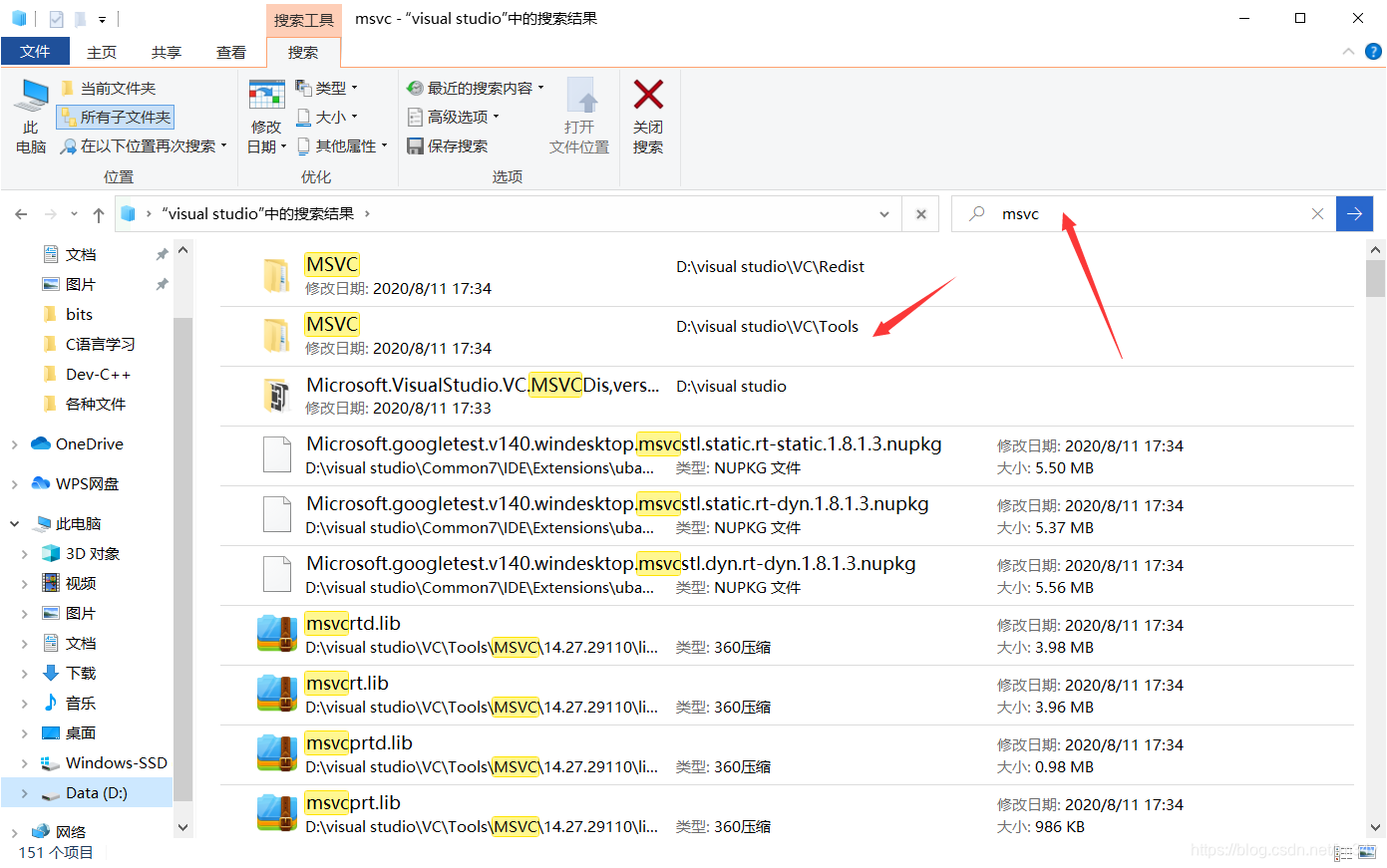Expand the WPS网盘 tree node

pos(14,484)
